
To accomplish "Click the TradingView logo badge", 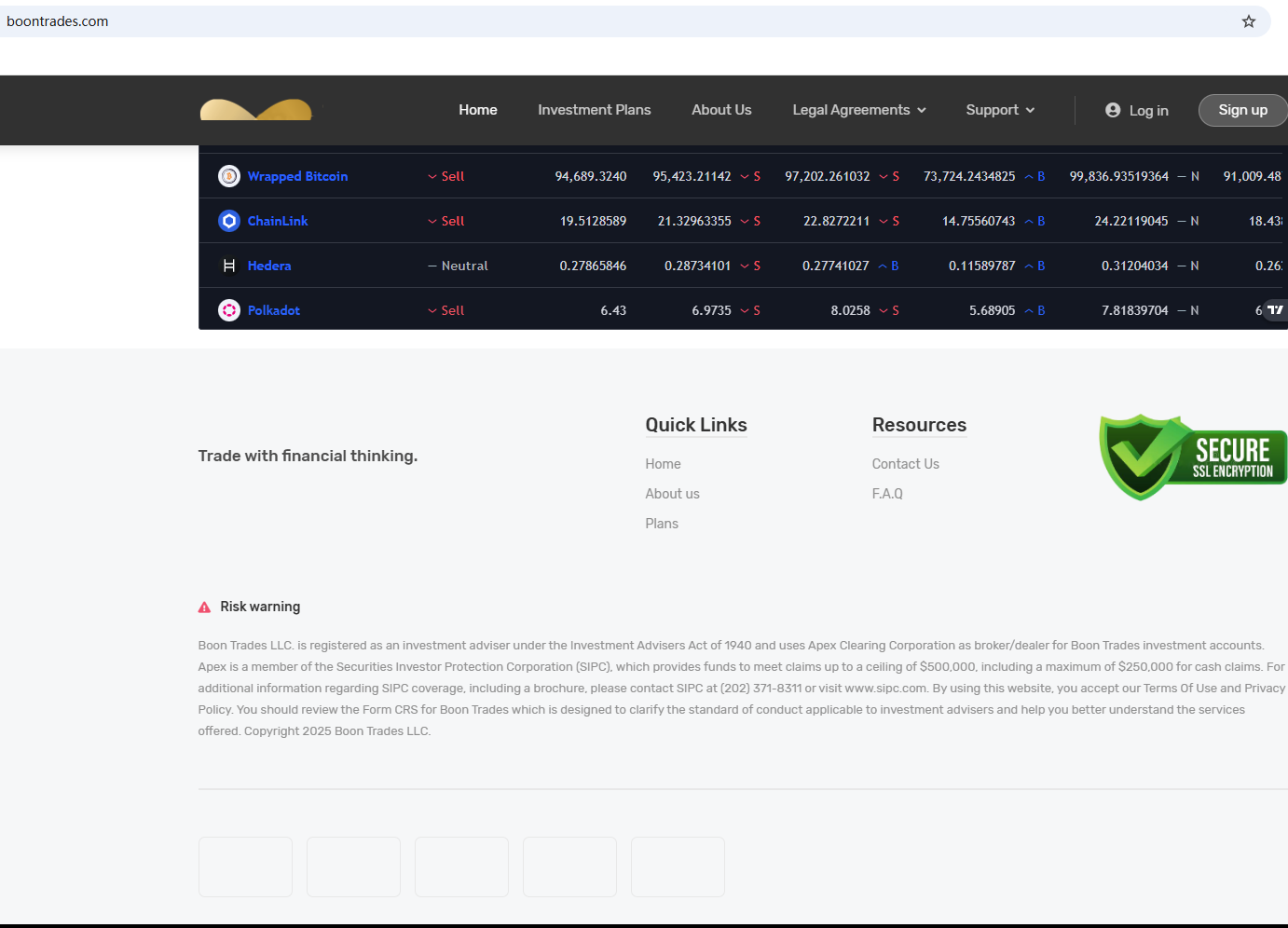I will [x=1275, y=310].
